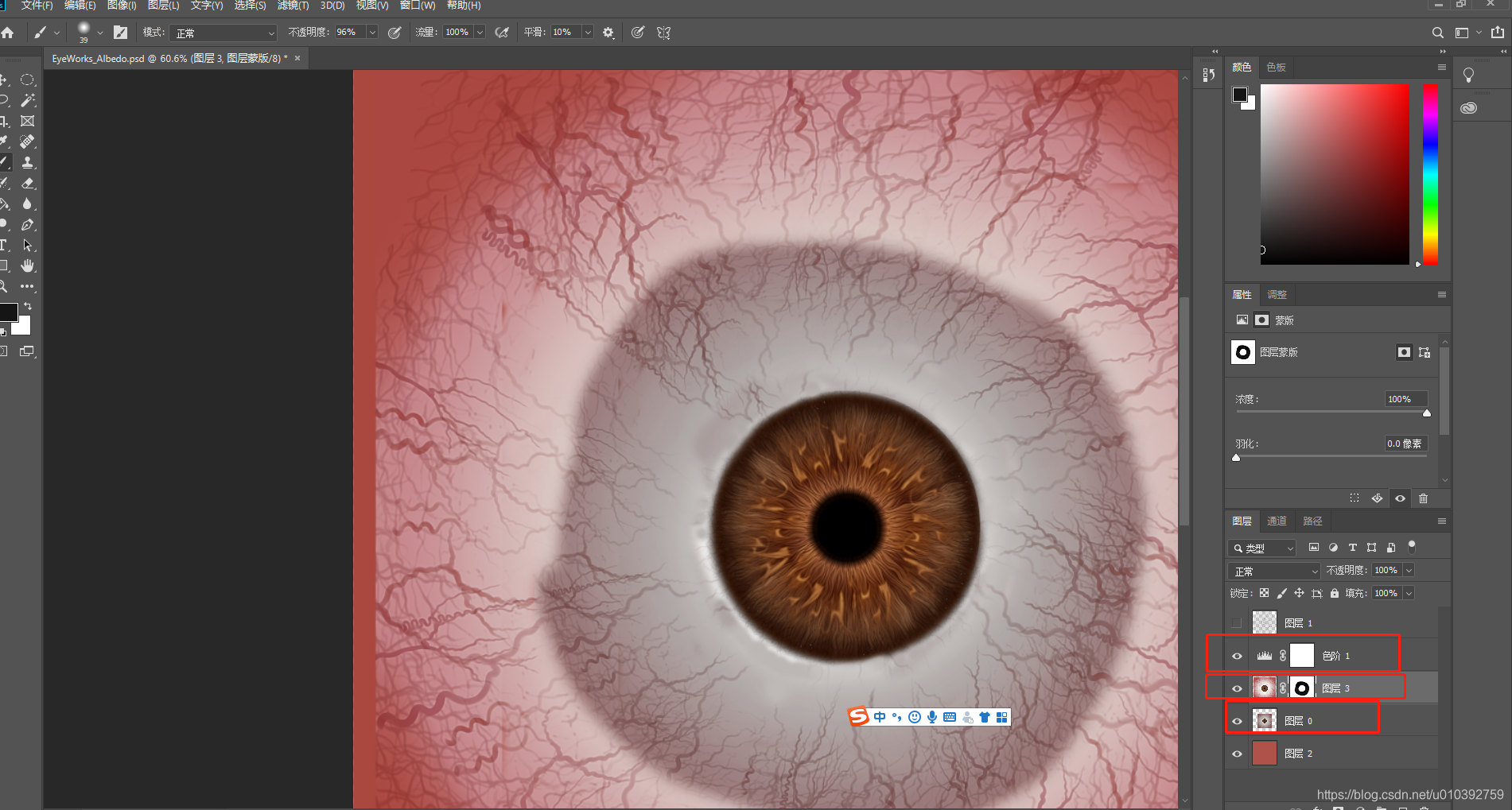Open the 文件(F) menu
Image resolution: width=1512 pixels, height=810 pixels.
pos(37,6)
